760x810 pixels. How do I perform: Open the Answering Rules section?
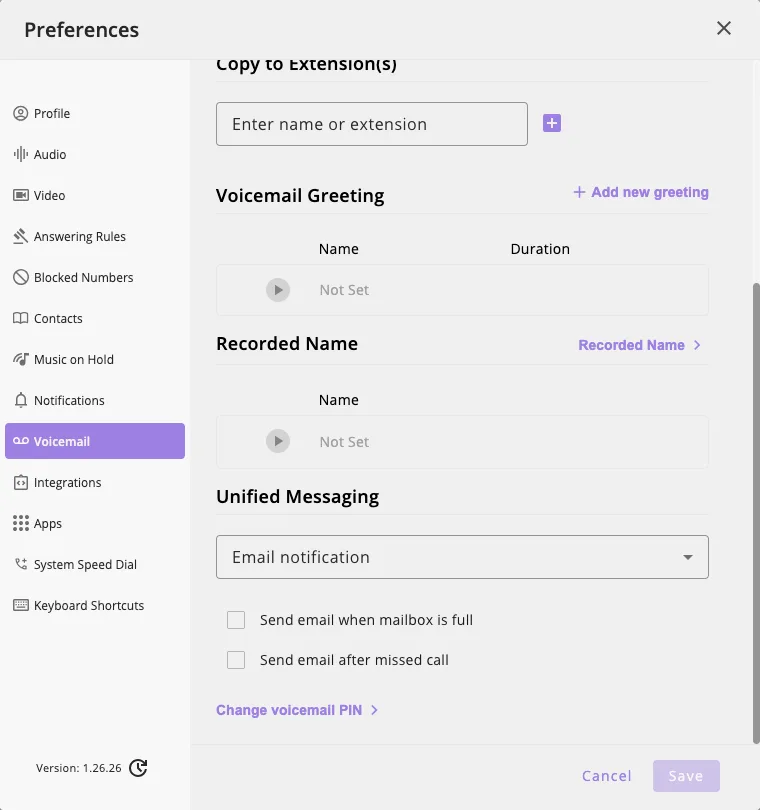click(x=95, y=237)
